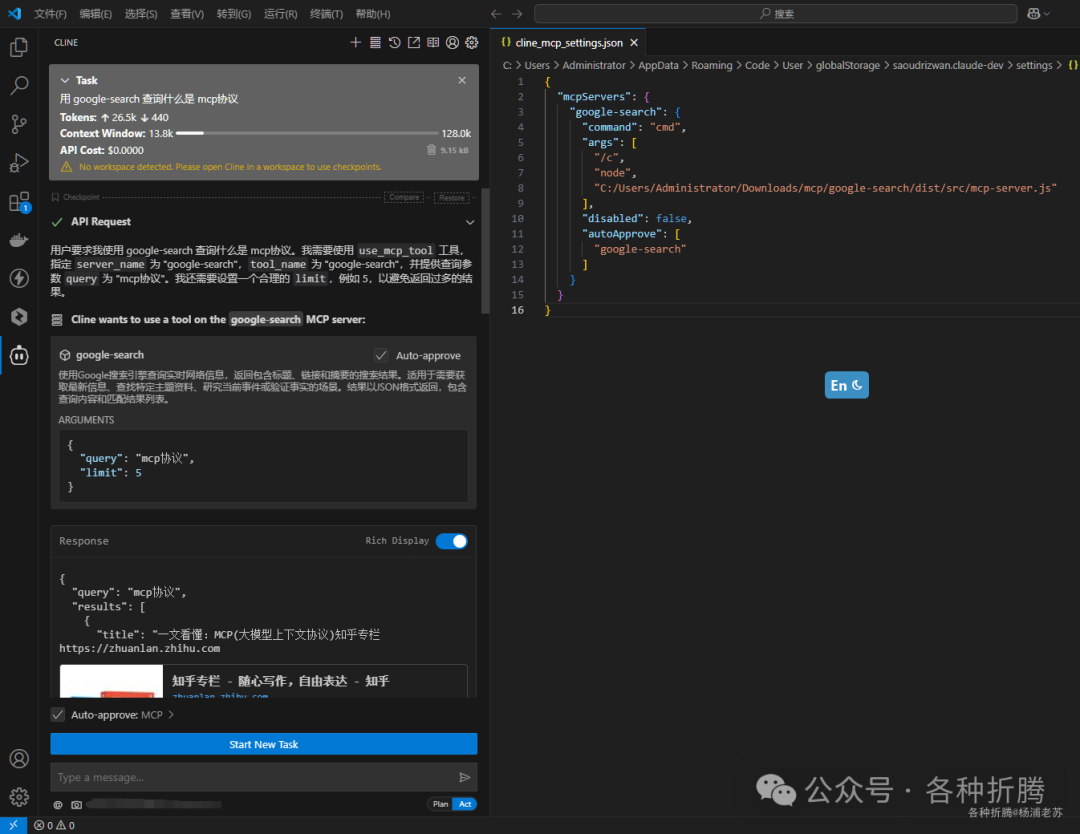Open Accounts icon in activity bar
The width and height of the screenshot is (1080, 834).
tap(19, 758)
